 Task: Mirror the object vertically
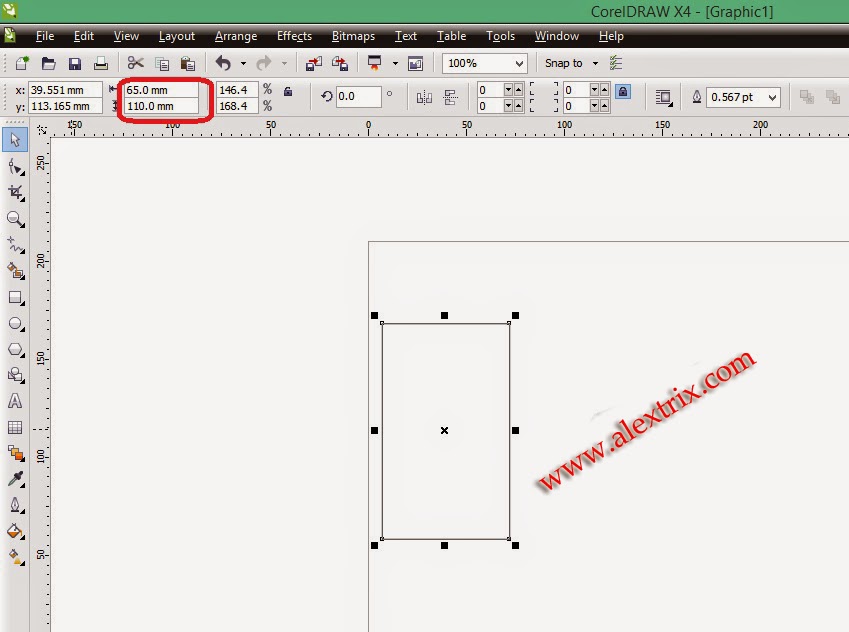(x=450, y=97)
